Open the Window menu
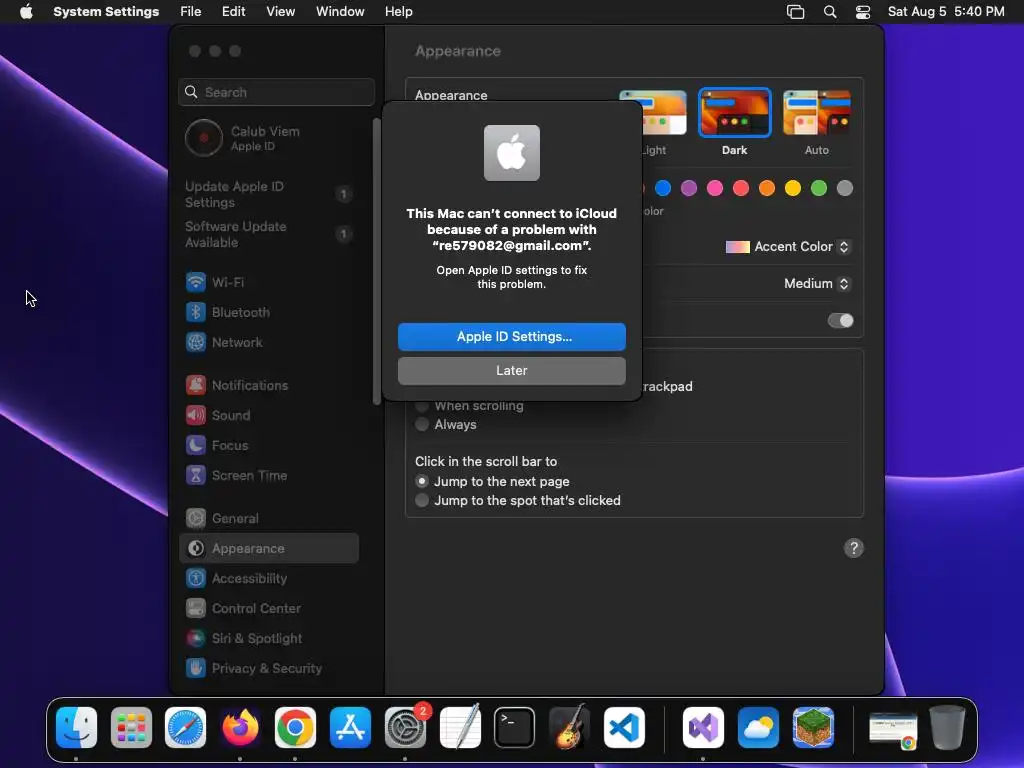The height and width of the screenshot is (768, 1024). click(340, 12)
